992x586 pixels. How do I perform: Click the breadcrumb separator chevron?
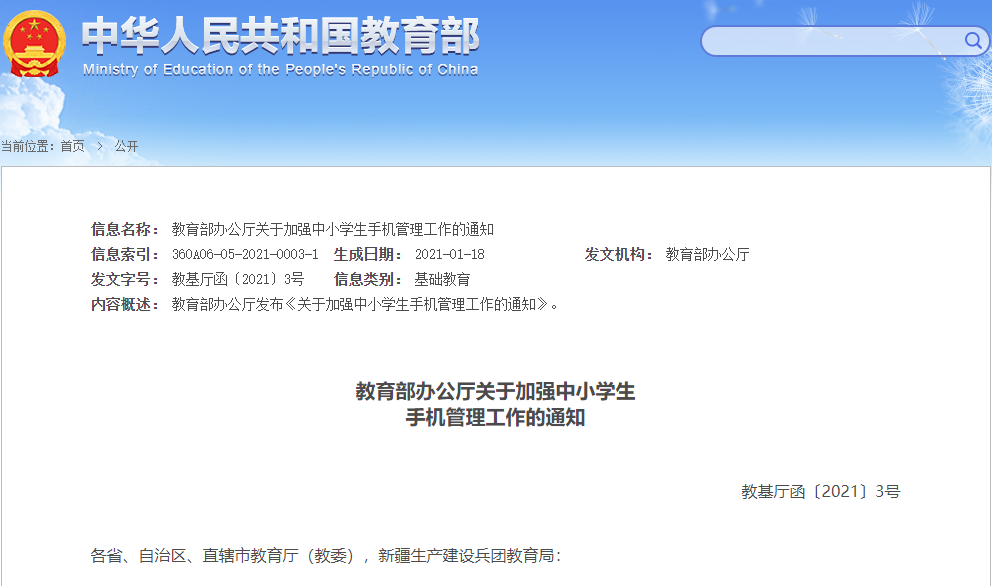coord(99,145)
